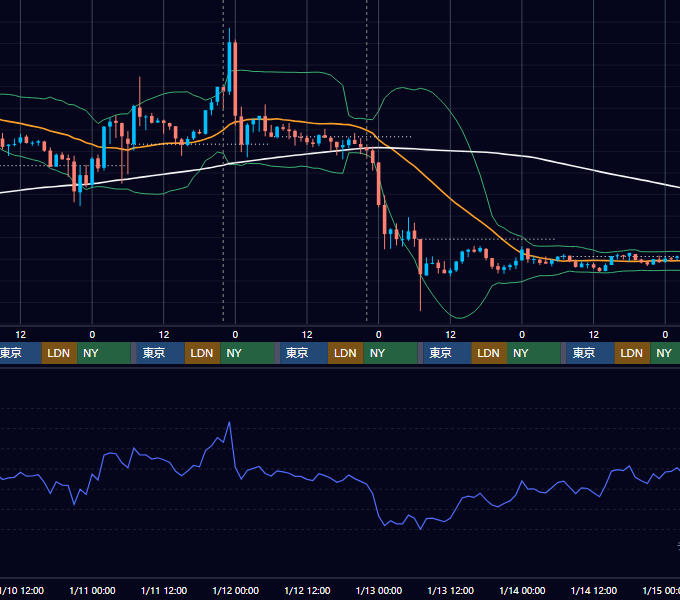This screenshot has width=680, height=600.
Task: Click the 1/13 12:00 date label
Action: coord(451,590)
